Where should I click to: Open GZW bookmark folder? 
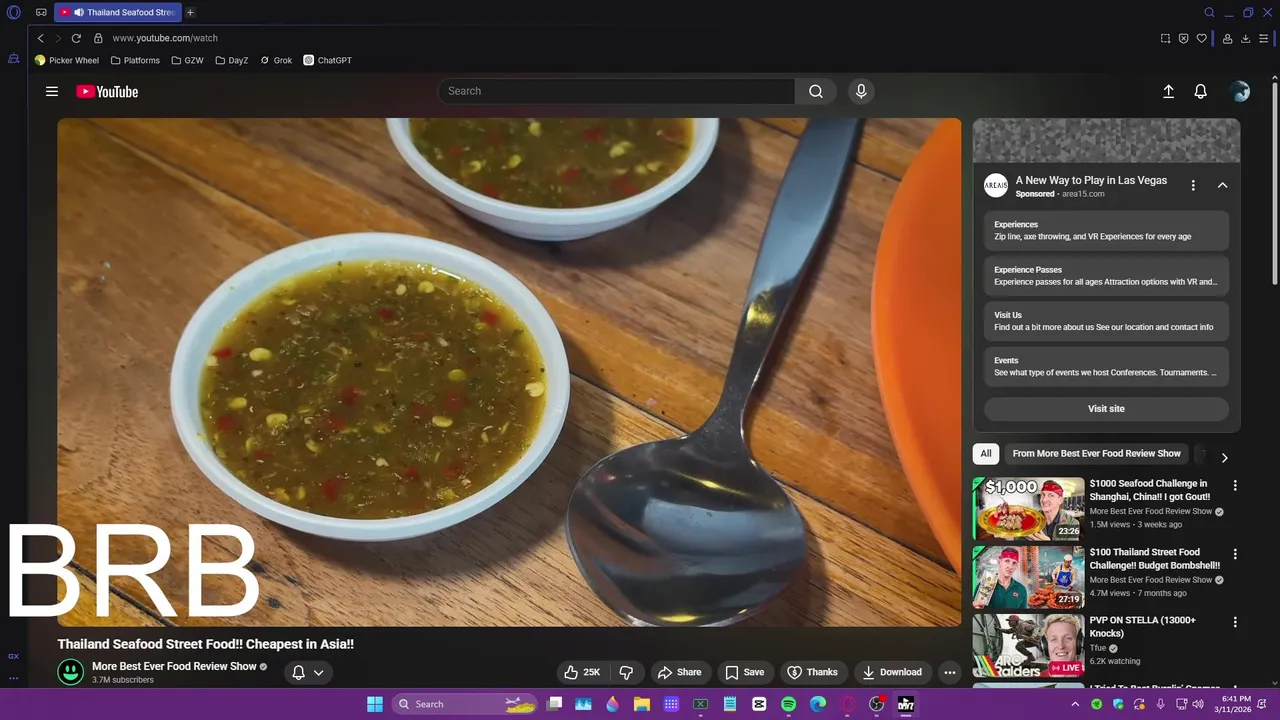click(187, 60)
